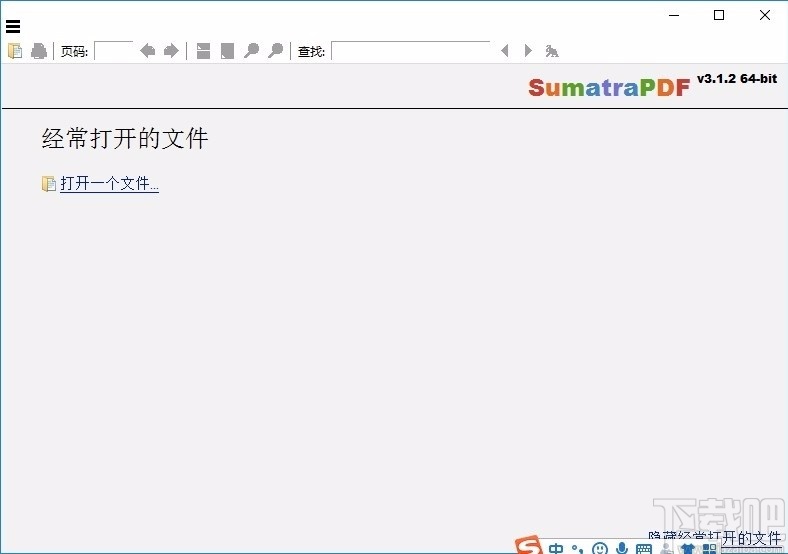The image size is (788, 554).
Task: Click Sogou input method S logo
Action: pos(528,546)
